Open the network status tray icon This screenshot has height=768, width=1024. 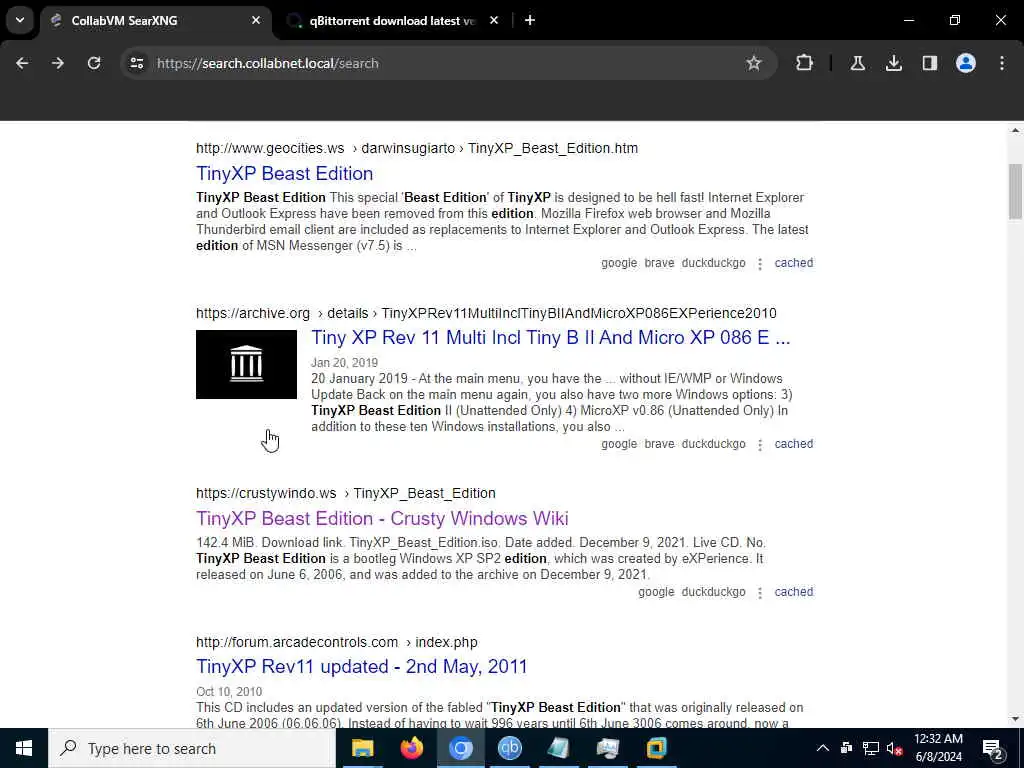tap(871, 748)
